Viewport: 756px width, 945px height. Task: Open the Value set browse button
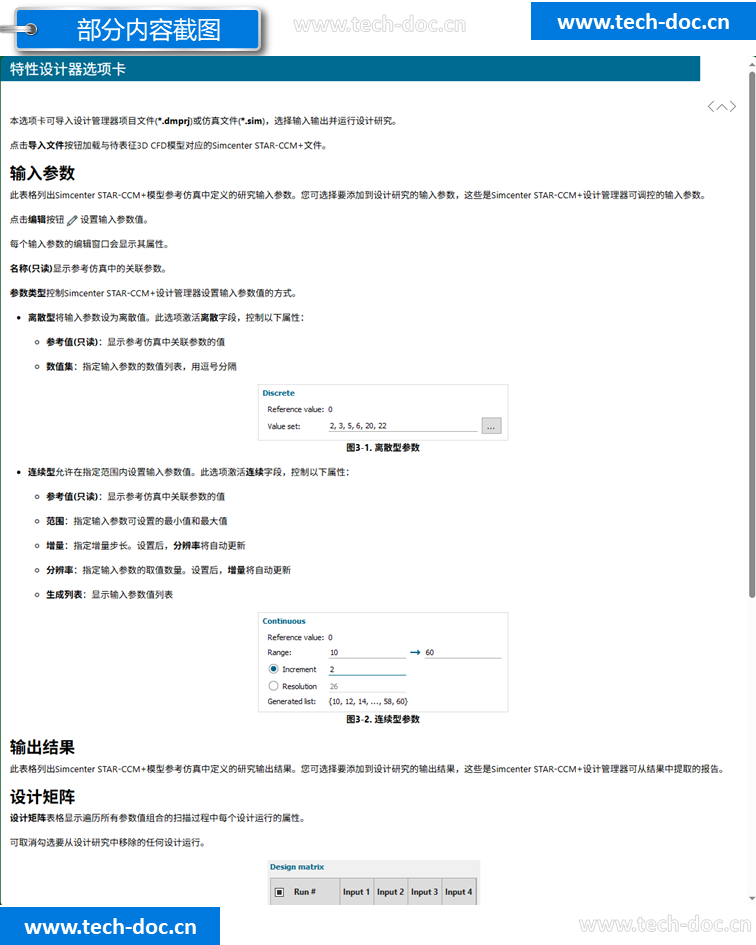(x=491, y=426)
